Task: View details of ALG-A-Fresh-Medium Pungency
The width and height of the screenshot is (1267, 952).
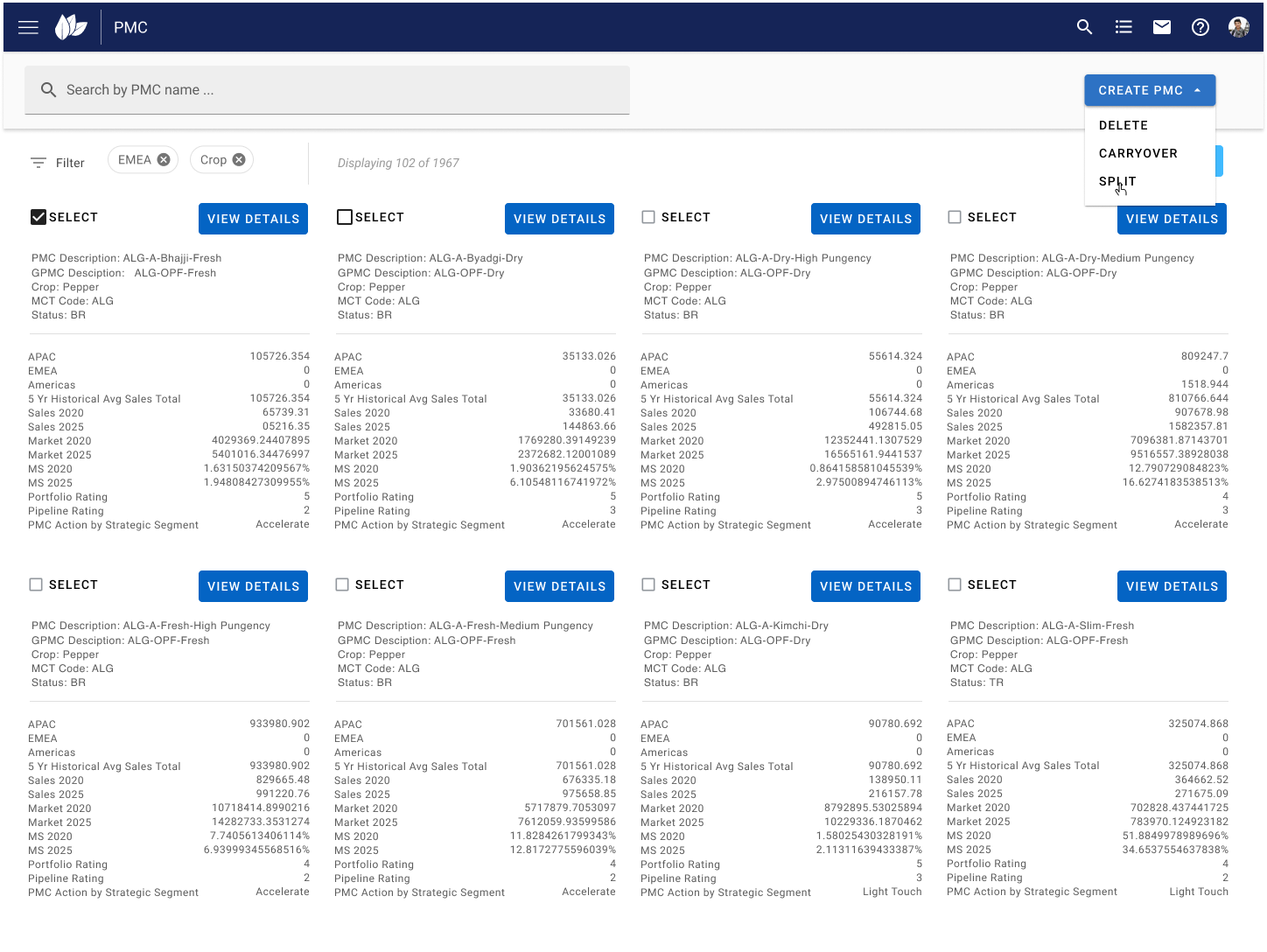Action: coord(559,586)
